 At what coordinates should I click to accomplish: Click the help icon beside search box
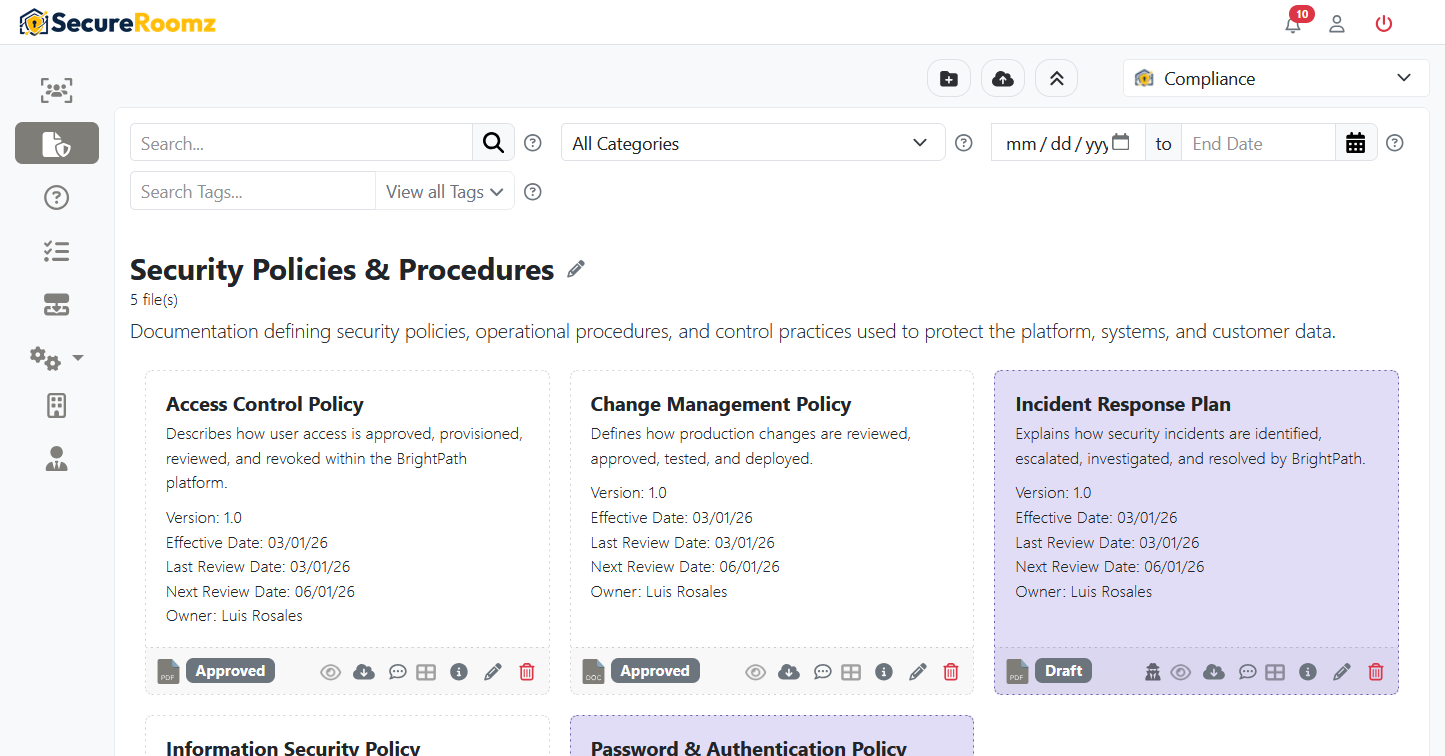[x=533, y=143]
